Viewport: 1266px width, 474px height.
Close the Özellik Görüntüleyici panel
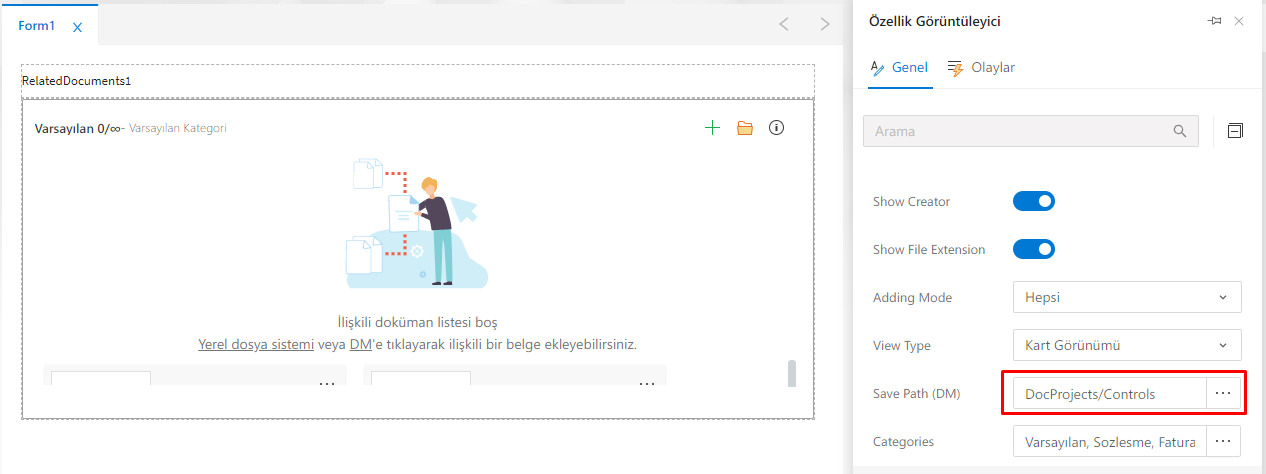[x=1239, y=21]
